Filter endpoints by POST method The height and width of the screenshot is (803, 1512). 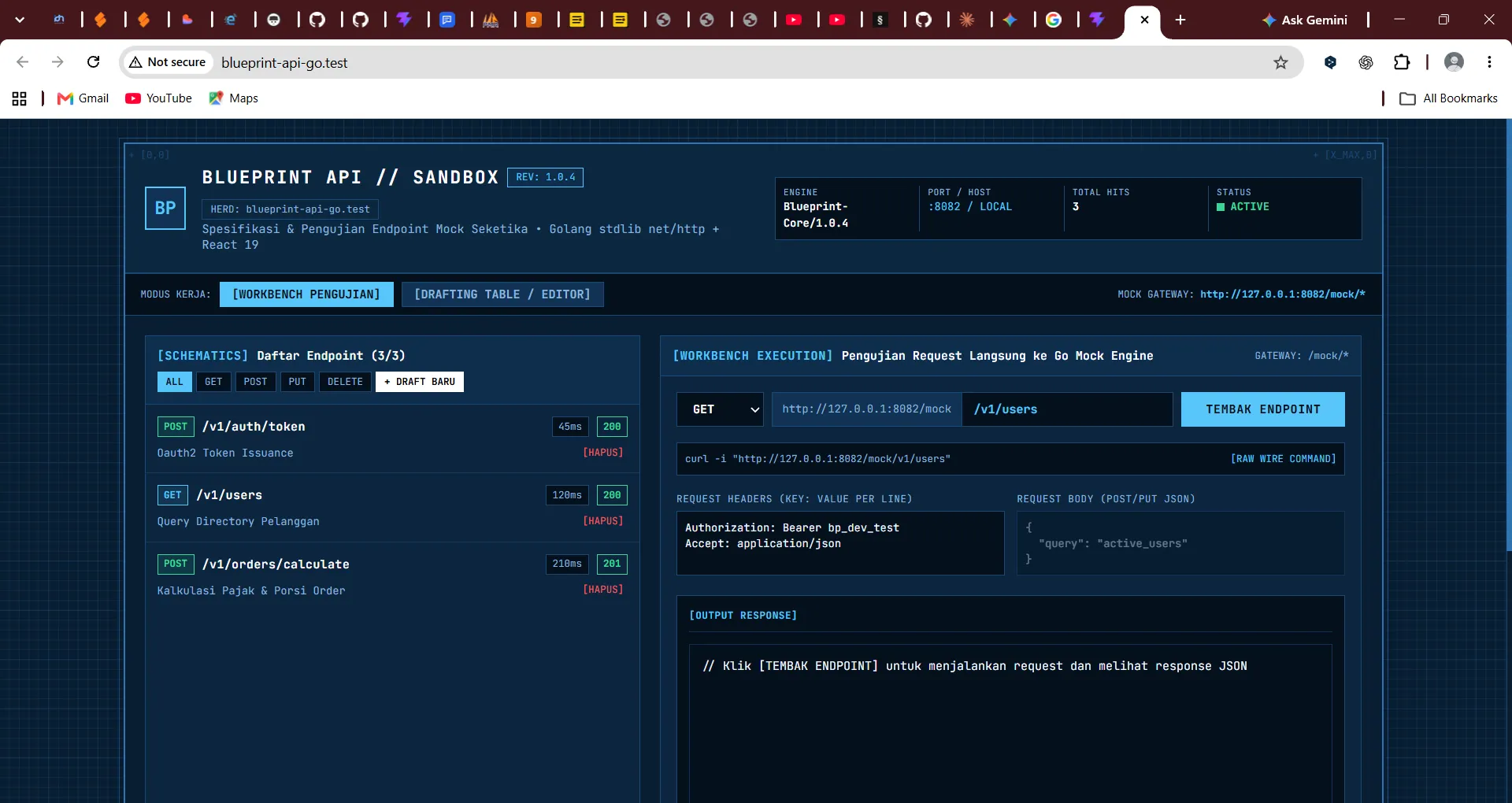255,382
